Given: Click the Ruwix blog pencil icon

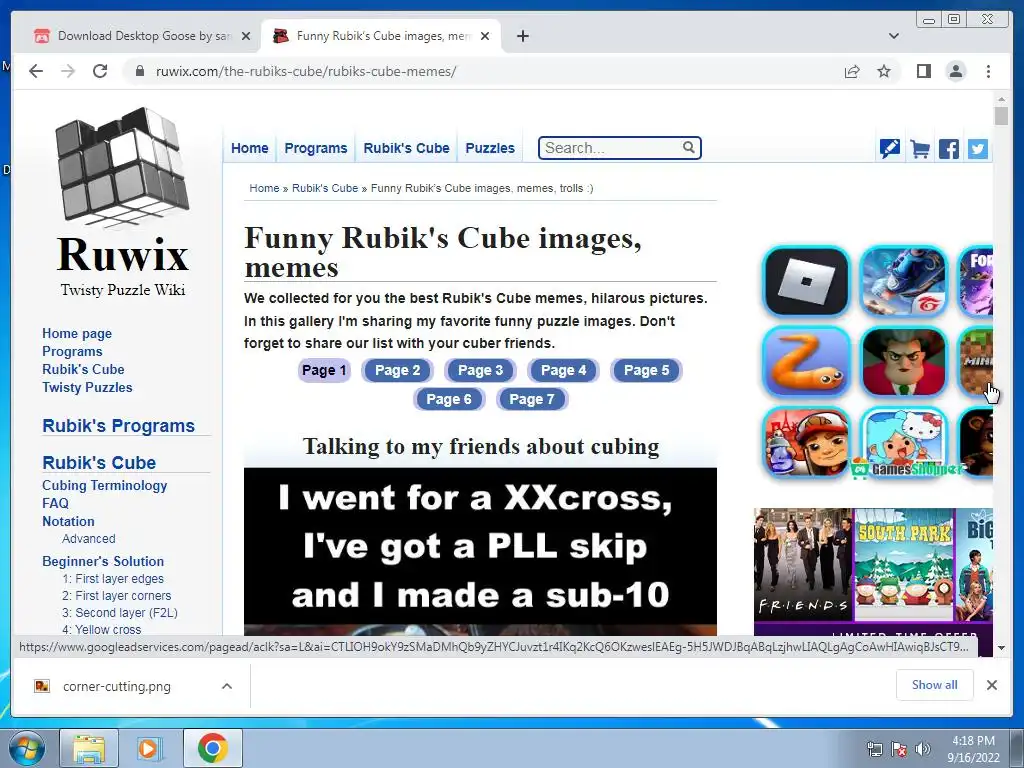Looking at the screenshot, I should [889, 149].
